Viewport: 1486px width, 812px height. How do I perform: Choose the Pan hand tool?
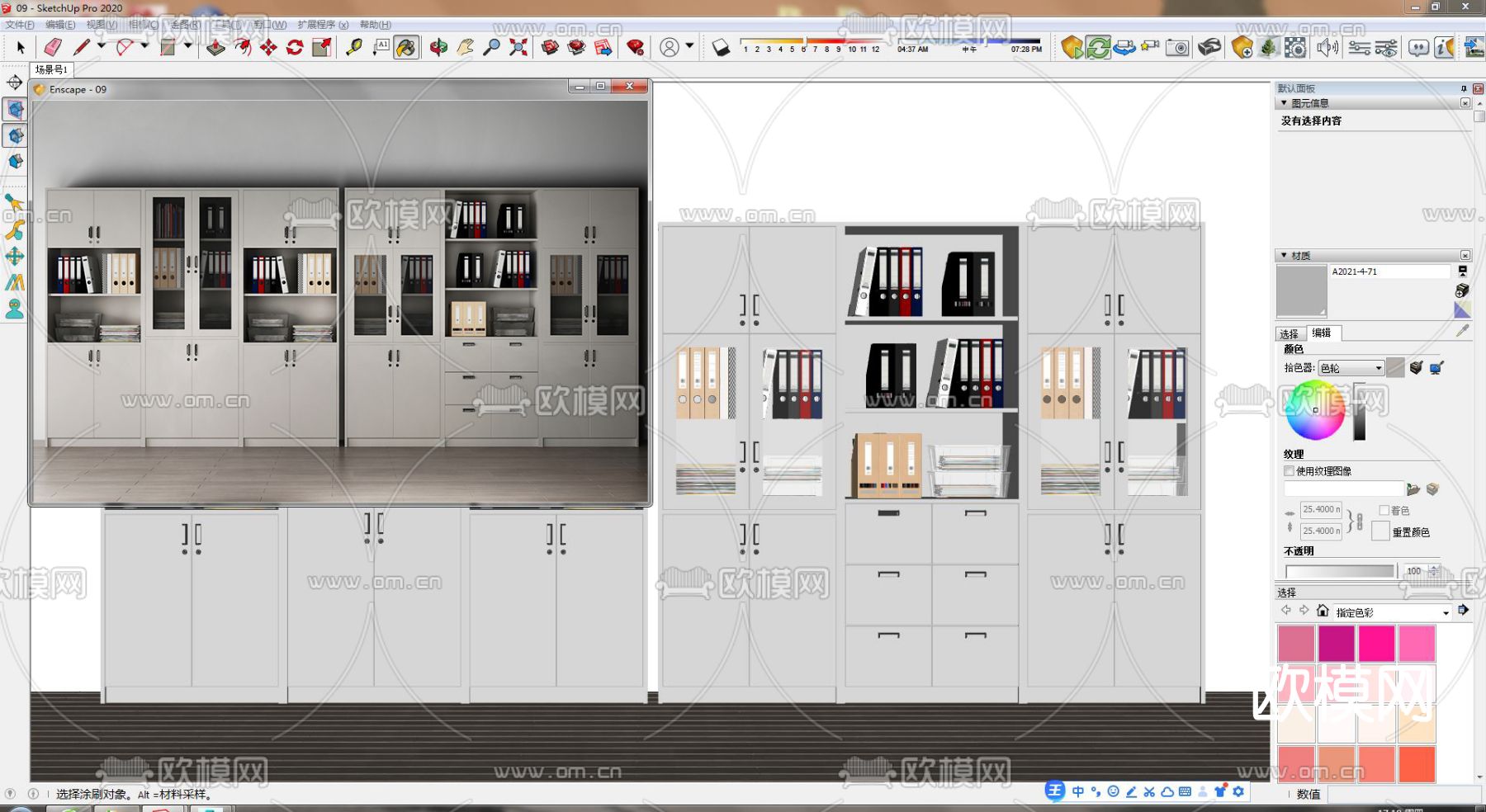465,47
